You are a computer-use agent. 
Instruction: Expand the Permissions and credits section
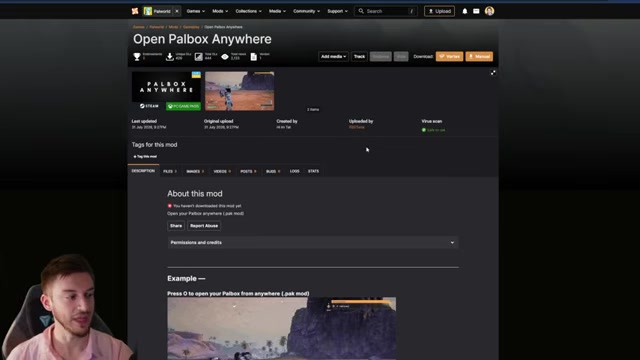click(x=313, y=242)
